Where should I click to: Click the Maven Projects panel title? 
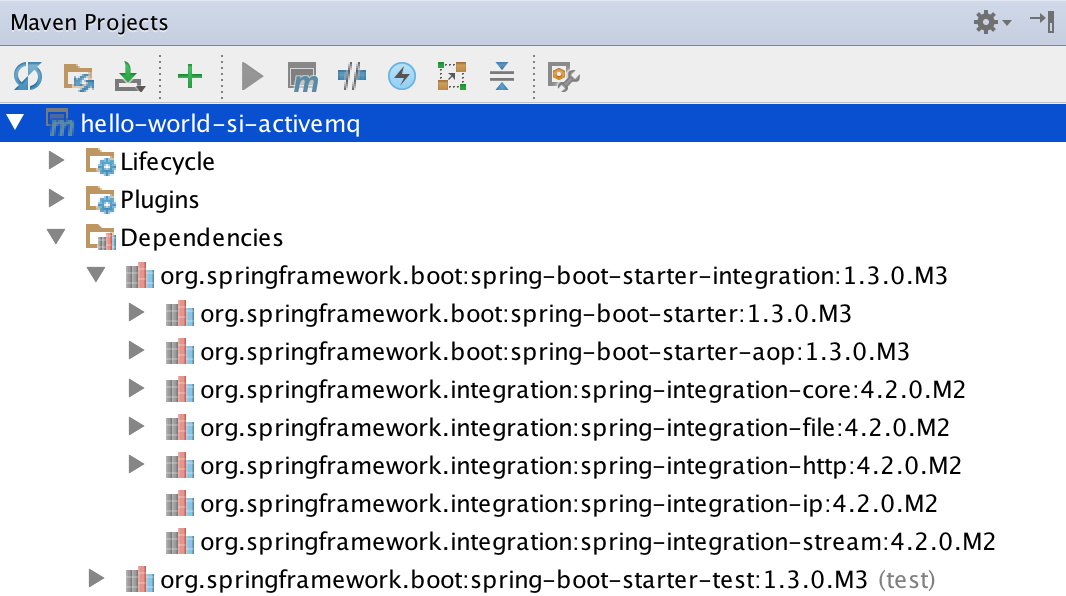[x=89, y=22]
